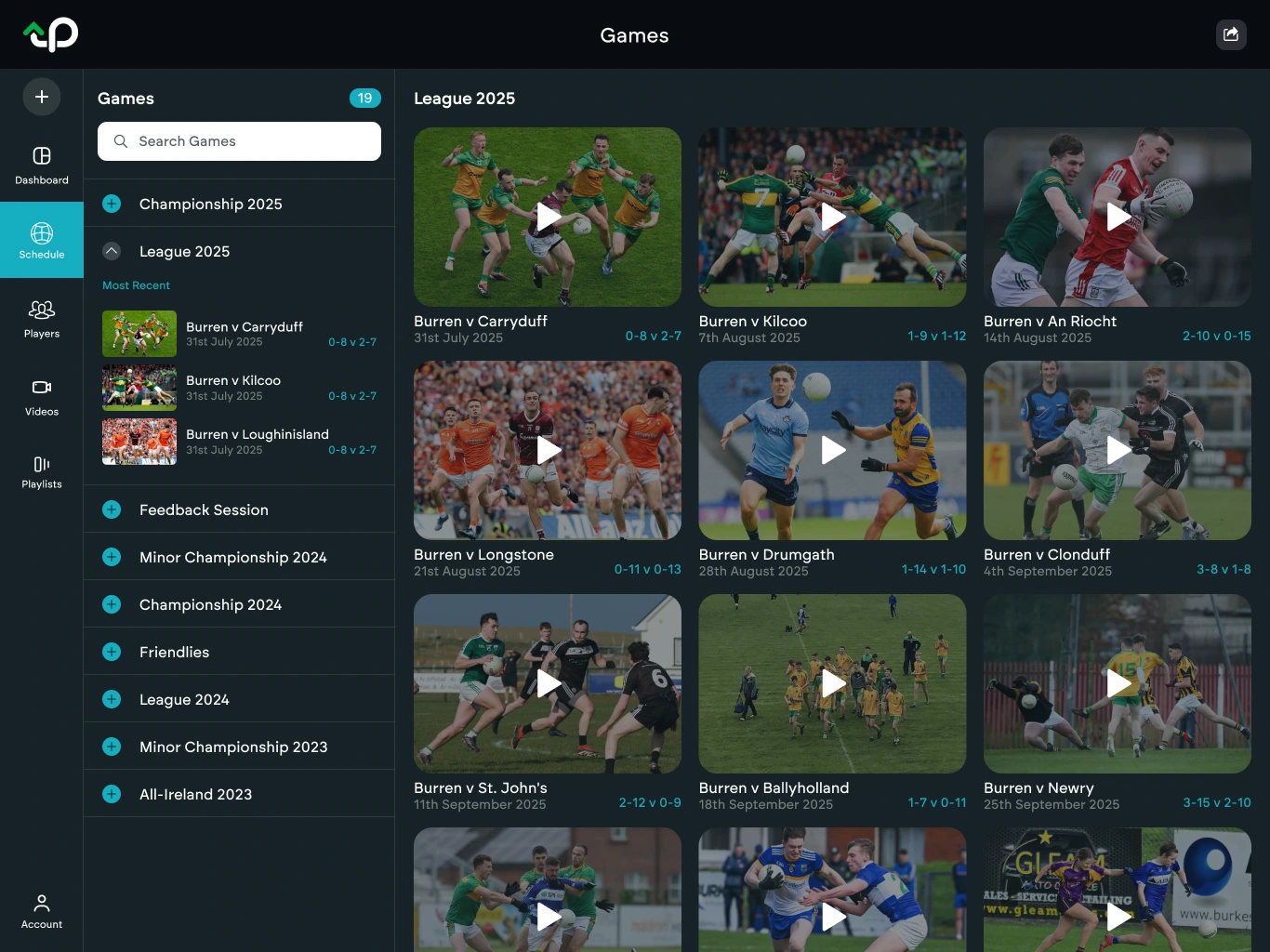The image size is (1270, 952).
Task: Click the 11th September 2025 date
Action: point(480,804)
